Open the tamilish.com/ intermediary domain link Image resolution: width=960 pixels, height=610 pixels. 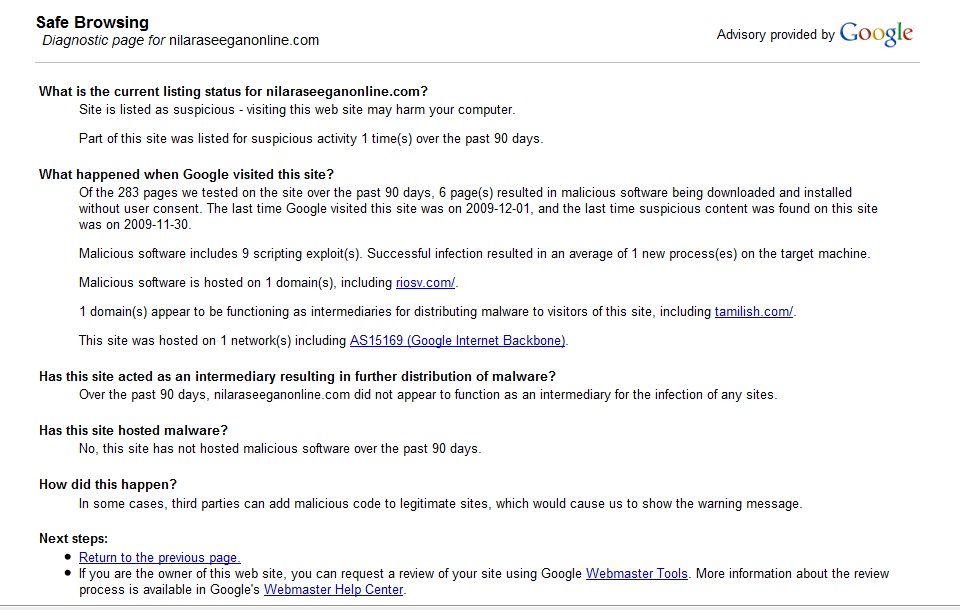coord(753,312)
